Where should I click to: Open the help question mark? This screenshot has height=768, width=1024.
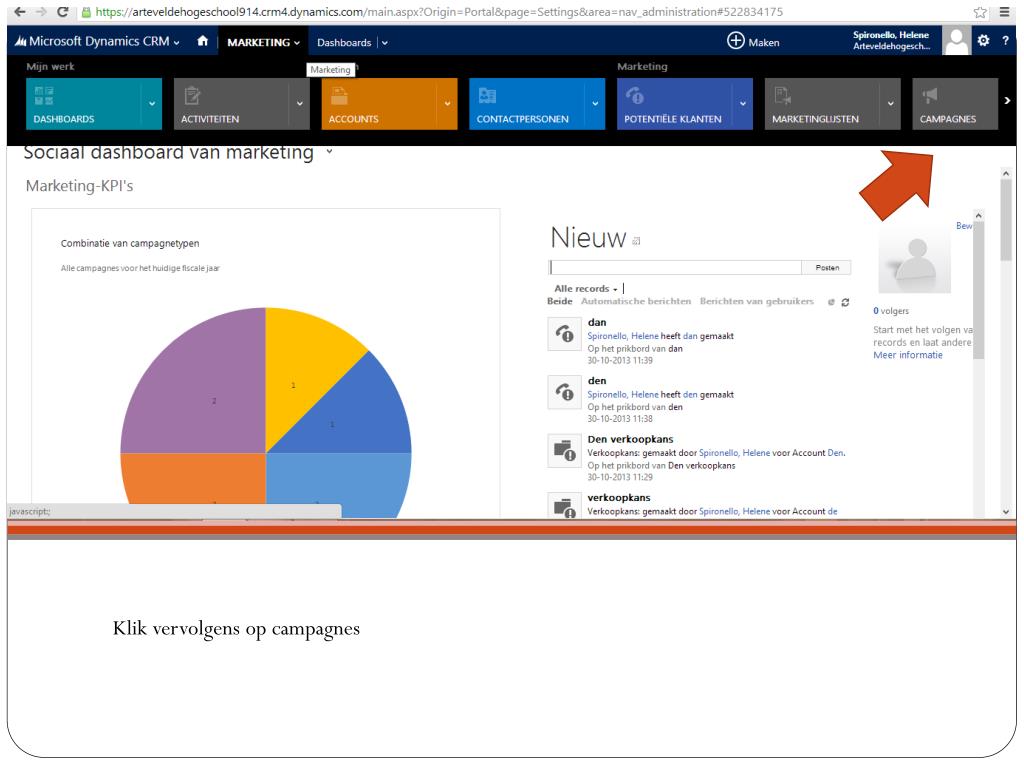tap(1005, 40)
